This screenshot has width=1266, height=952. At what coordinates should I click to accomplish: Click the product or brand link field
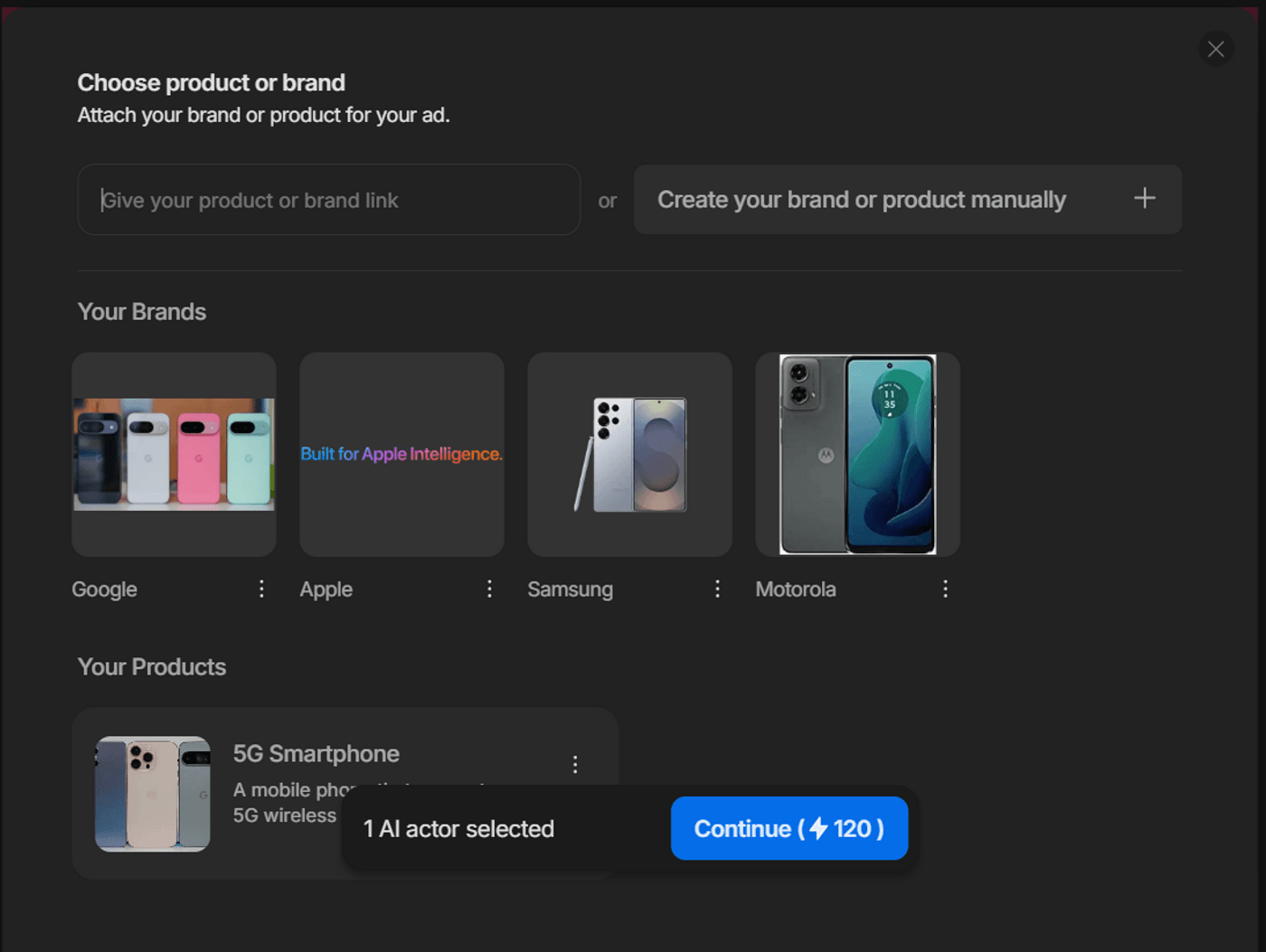pyautogui.click(x=328, y=200)
